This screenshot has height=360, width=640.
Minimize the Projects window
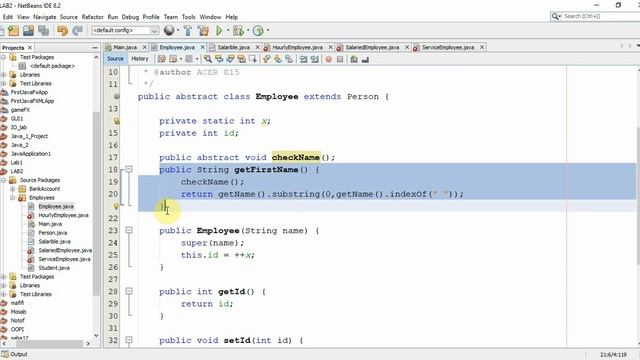(x=95, y=48)
